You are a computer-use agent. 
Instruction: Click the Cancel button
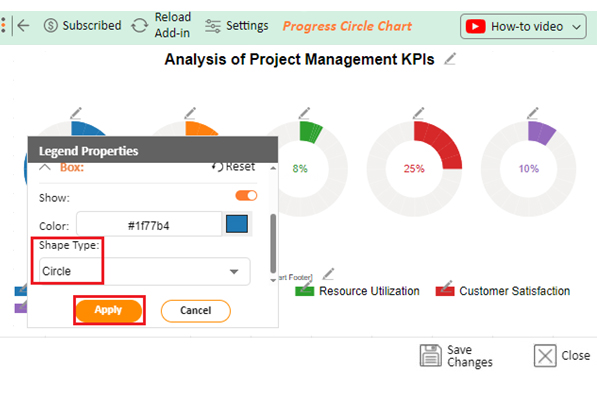[196, 311]
